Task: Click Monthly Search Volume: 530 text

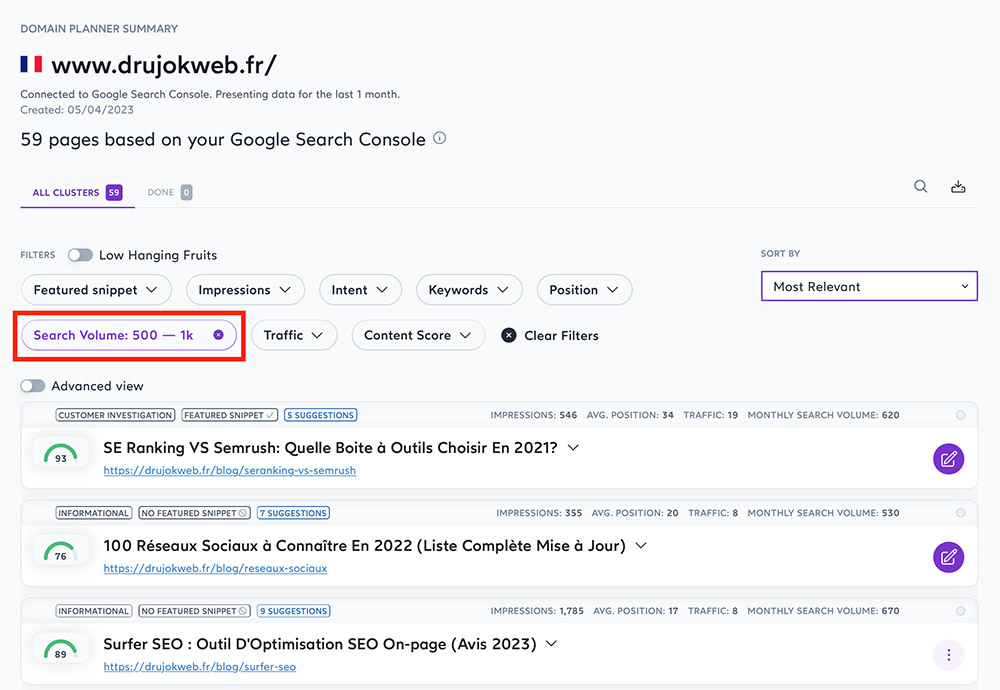Action: point(823,513)
